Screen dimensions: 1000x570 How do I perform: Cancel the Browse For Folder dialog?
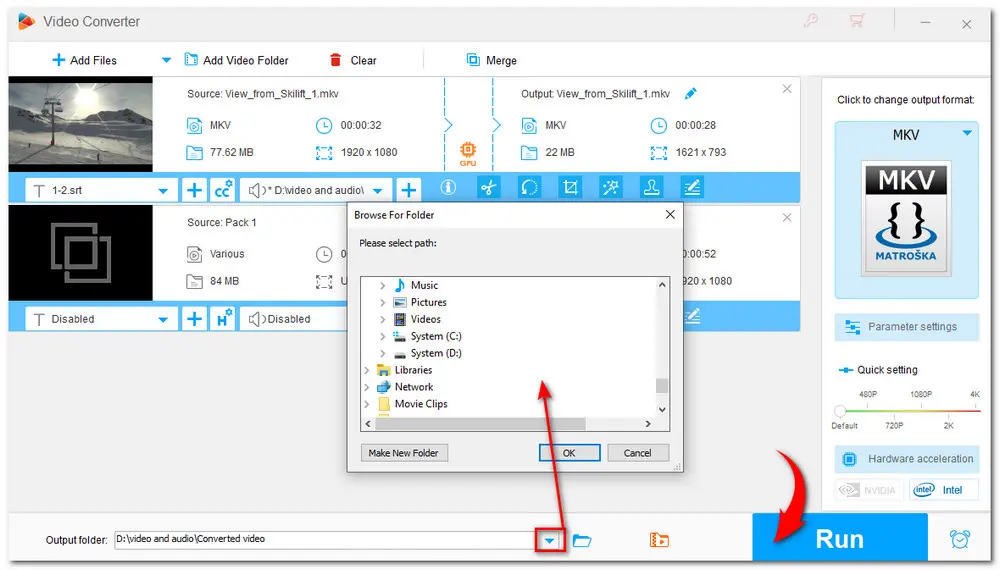[x=638, y=453]
